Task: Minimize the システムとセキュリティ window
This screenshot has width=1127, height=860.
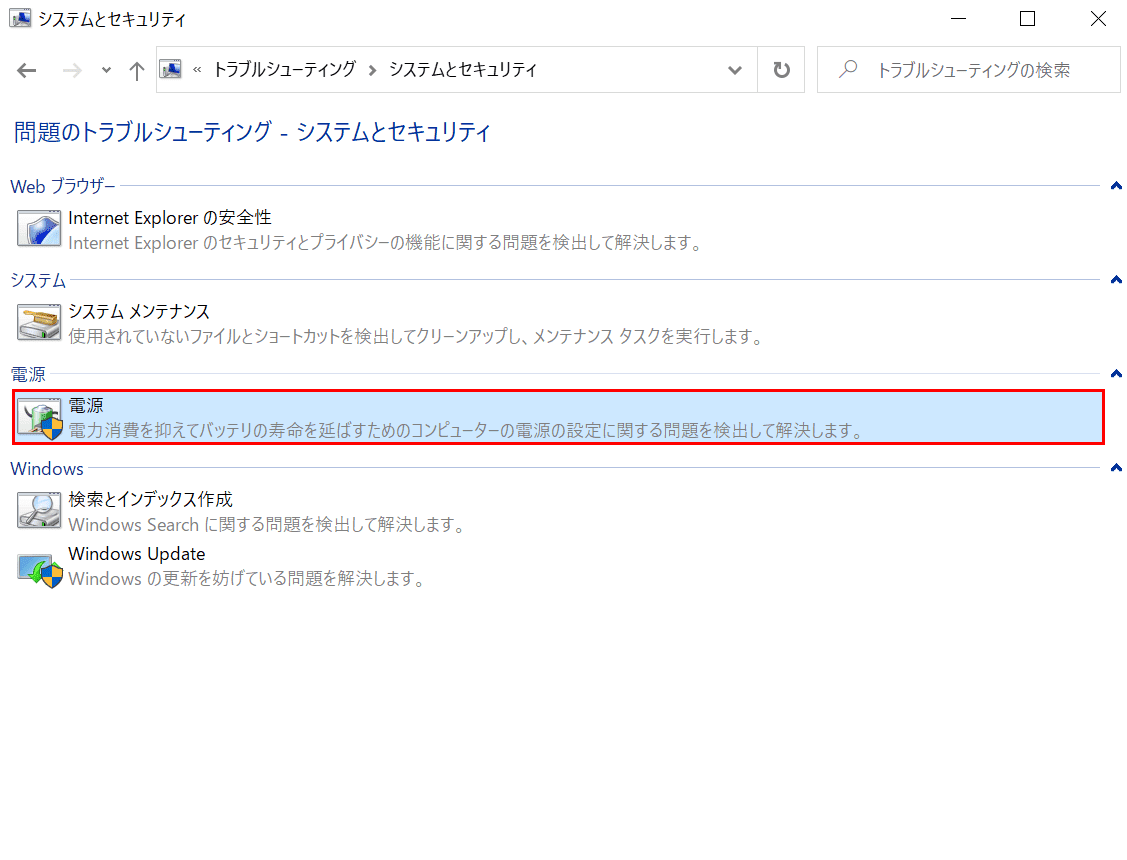Action: [958, 19]
